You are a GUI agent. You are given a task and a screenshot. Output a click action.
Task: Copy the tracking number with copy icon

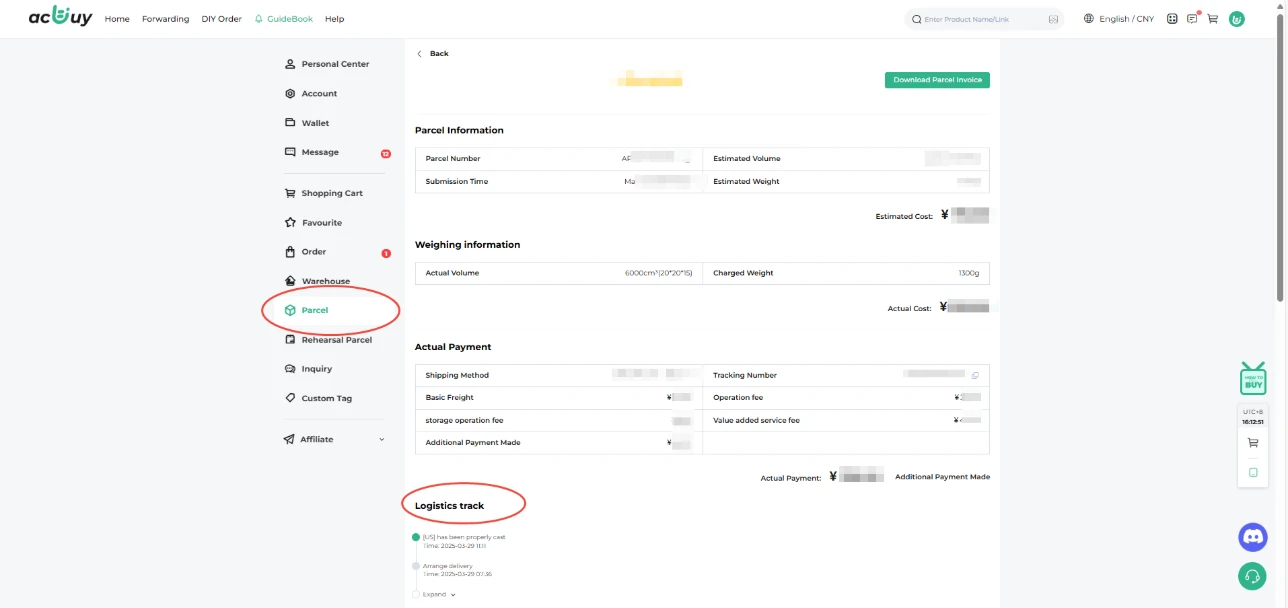coord(975,375)
